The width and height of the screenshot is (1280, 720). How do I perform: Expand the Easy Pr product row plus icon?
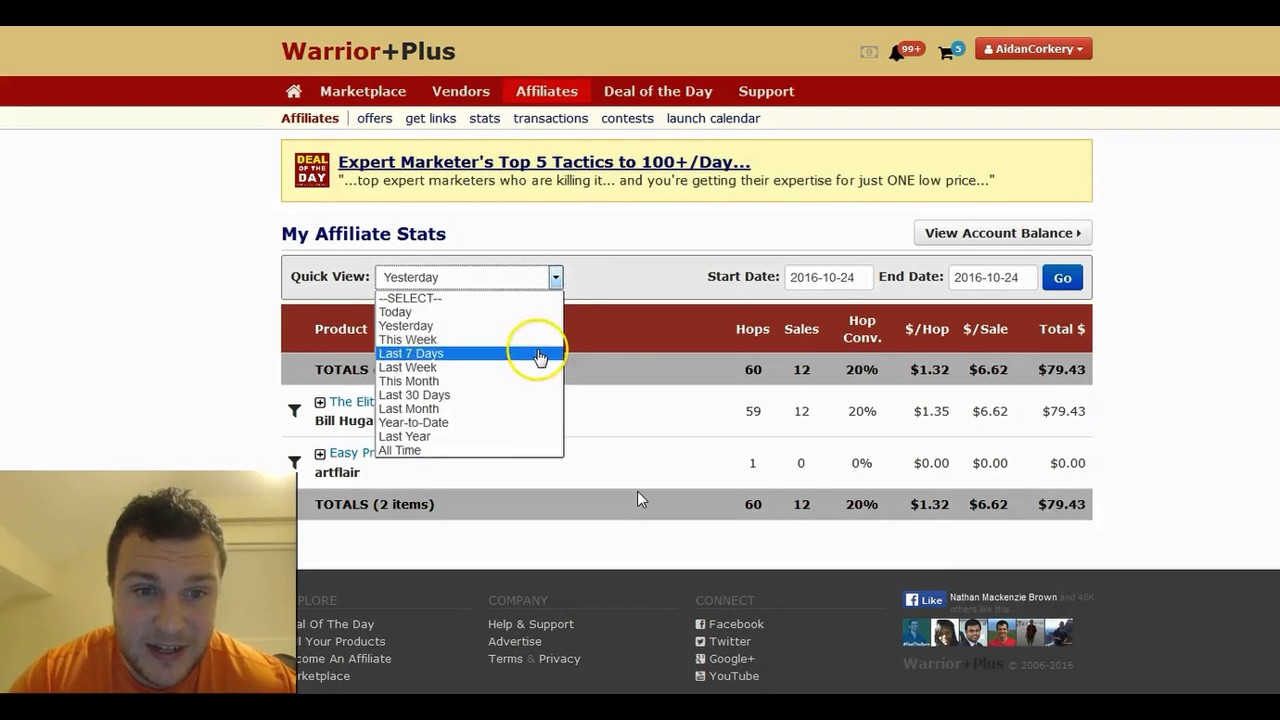click(320, 454)
